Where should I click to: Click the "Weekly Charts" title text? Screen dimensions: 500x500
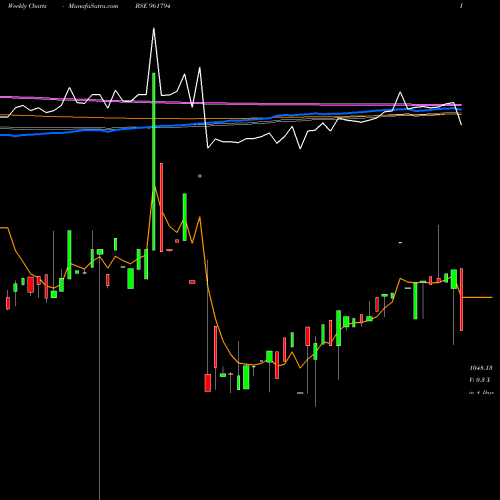coord(27,6)
